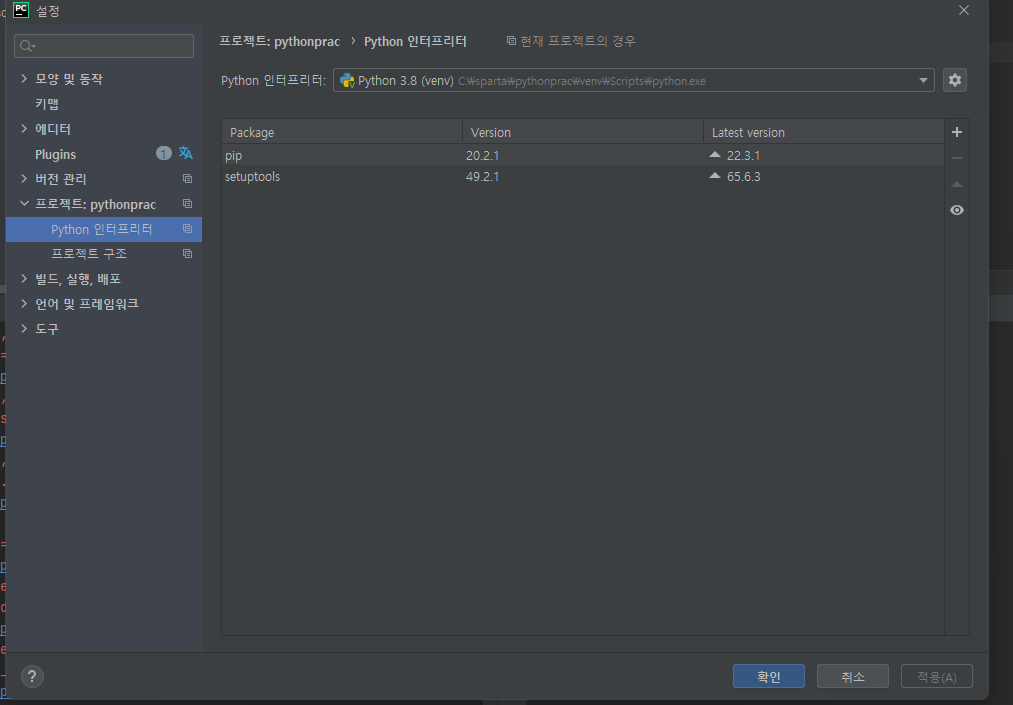Click the 확인 button
The height and width of the screenshot is (705, 1013).
768,677
